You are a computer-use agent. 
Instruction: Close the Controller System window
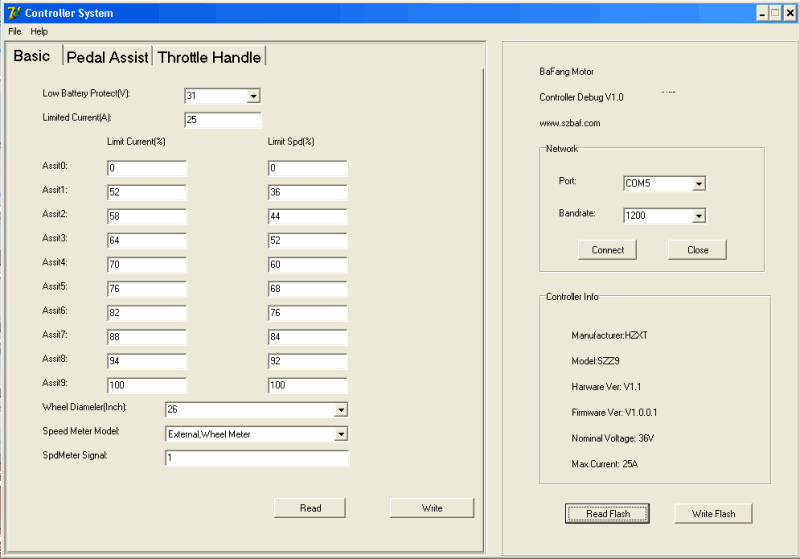click(790, 13)
